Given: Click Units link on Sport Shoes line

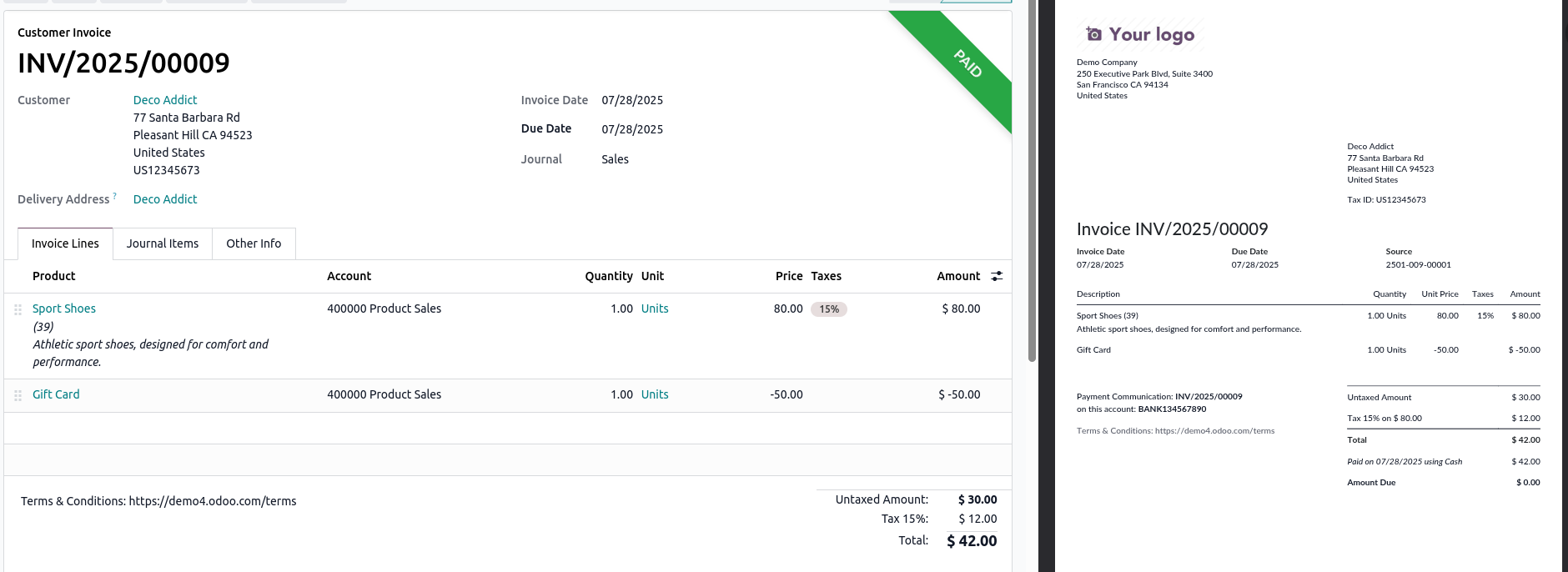Looking at the screenshot, I should pyautogui.click(x=655, y=309).
